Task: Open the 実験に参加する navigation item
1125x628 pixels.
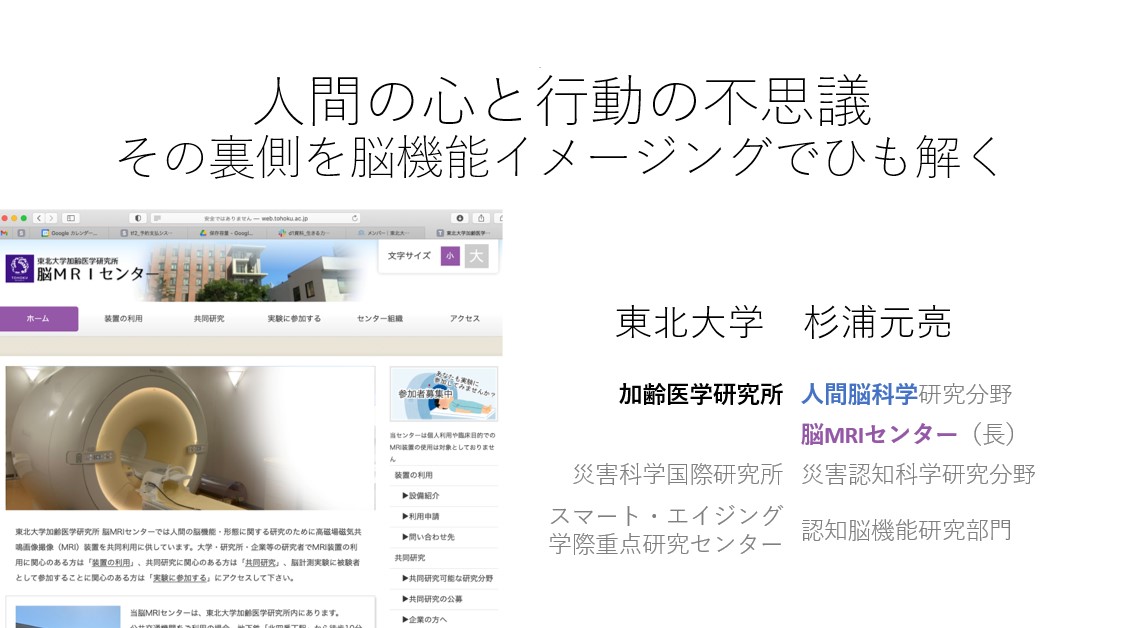Action: pos(294,319)
